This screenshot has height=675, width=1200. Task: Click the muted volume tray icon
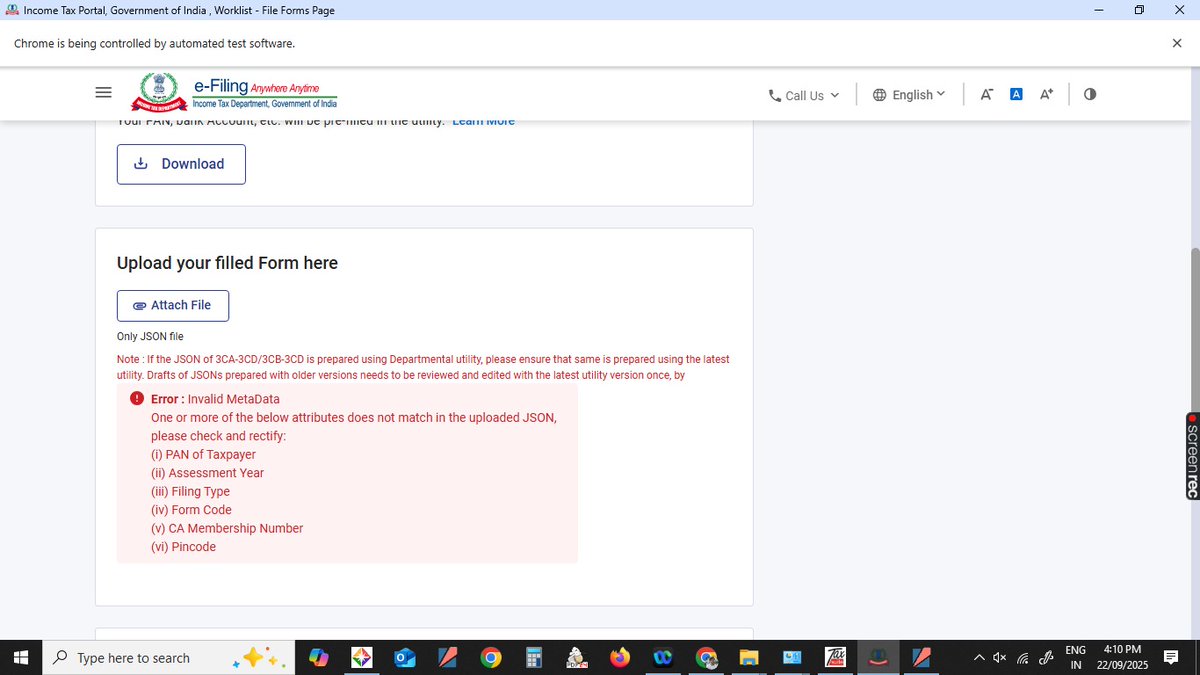click(1000, 658)
